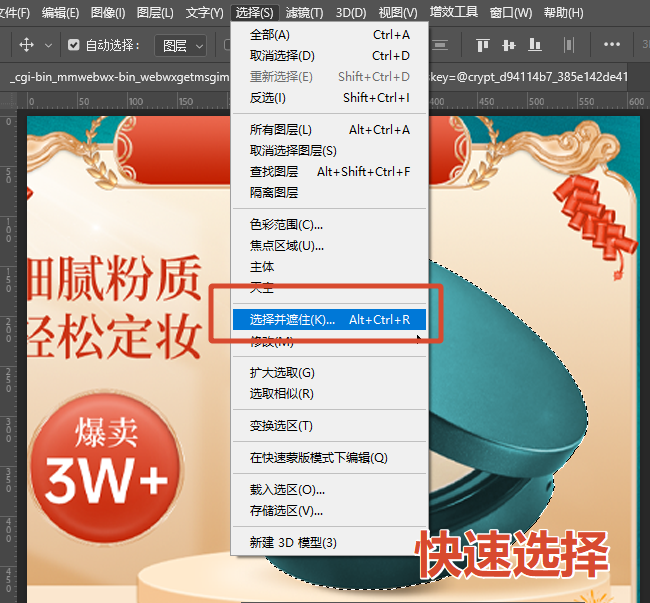Screen dimensions: 650x603
Task: Choose 变换选区(T) entry
Action: 330,426
